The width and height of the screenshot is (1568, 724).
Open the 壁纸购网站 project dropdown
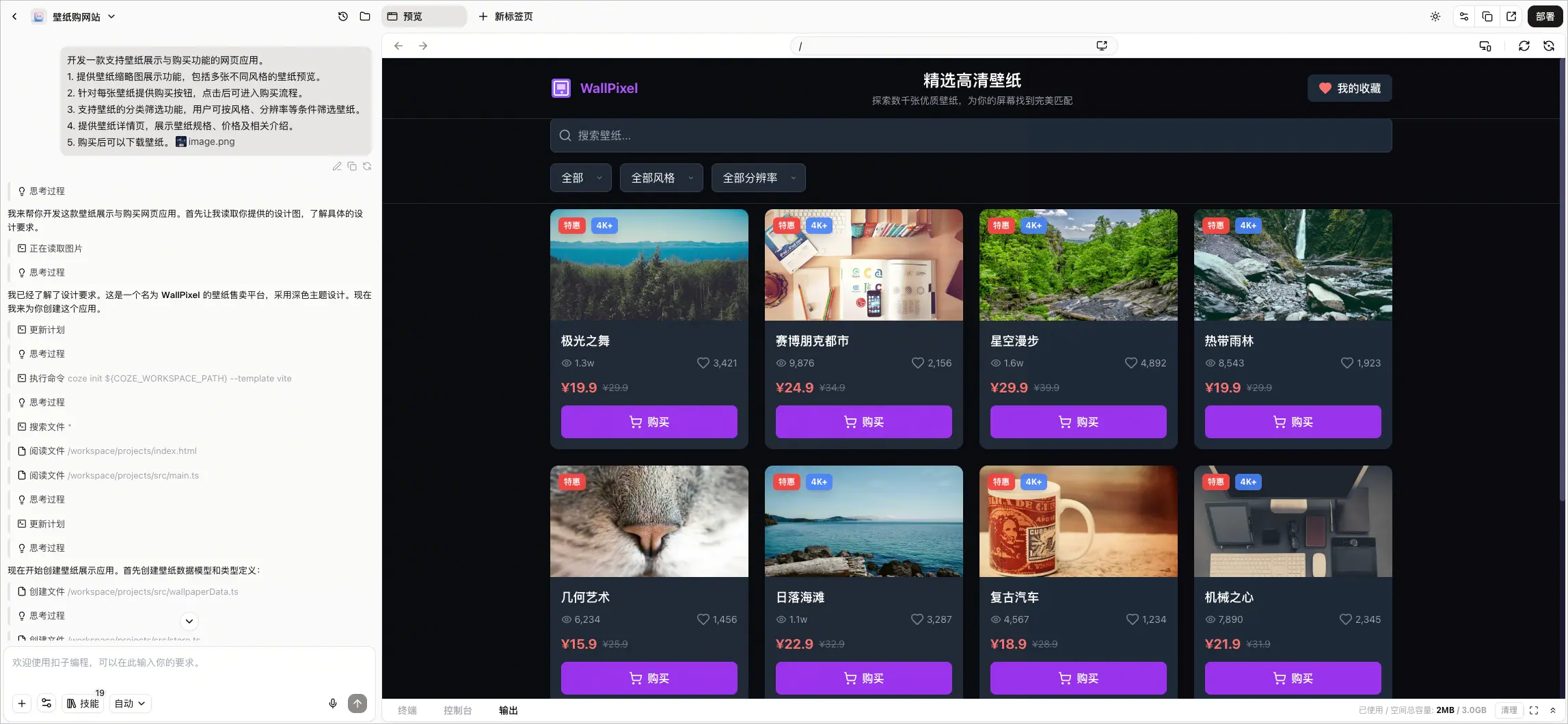tap(75, 16)
